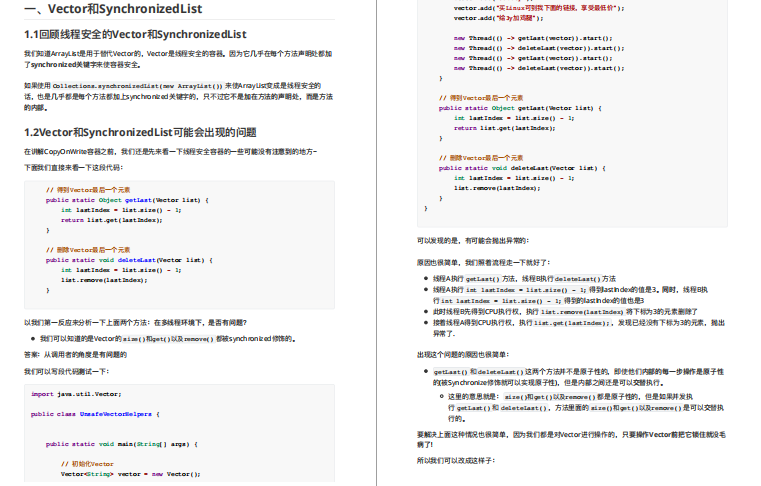Viewport: 761px width, 486px height.
Task: Click the comment "// 初始化Vector"
Action: pos(87,464)
